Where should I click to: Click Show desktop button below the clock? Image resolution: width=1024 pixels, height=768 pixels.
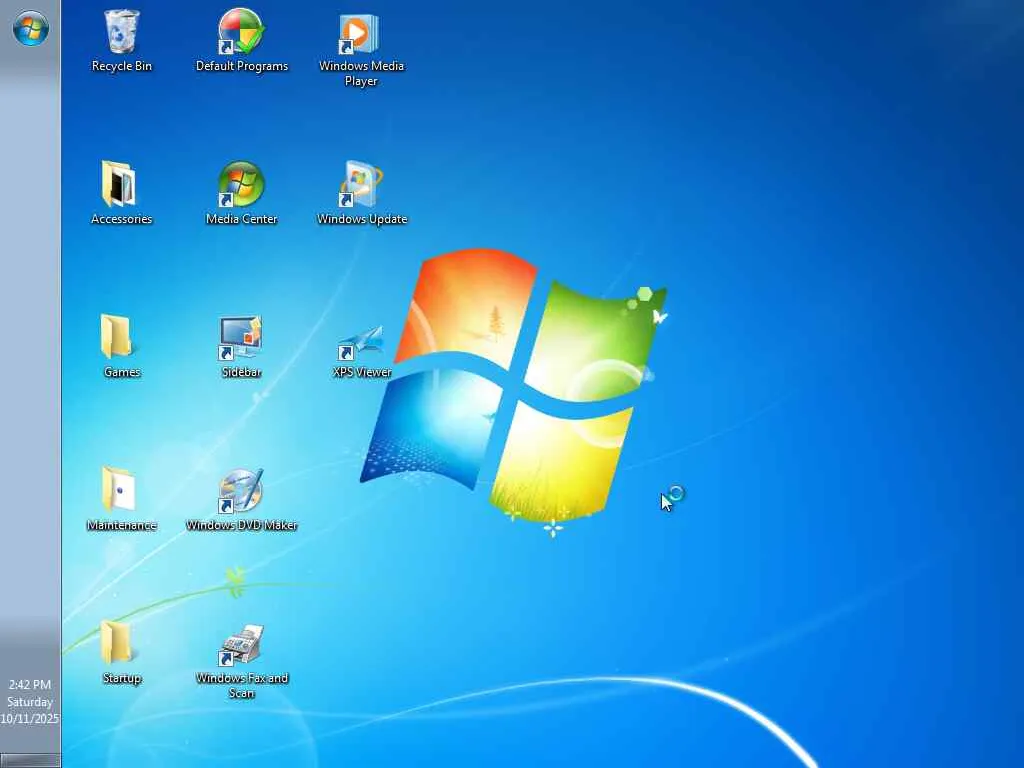[x=30, y=760]
